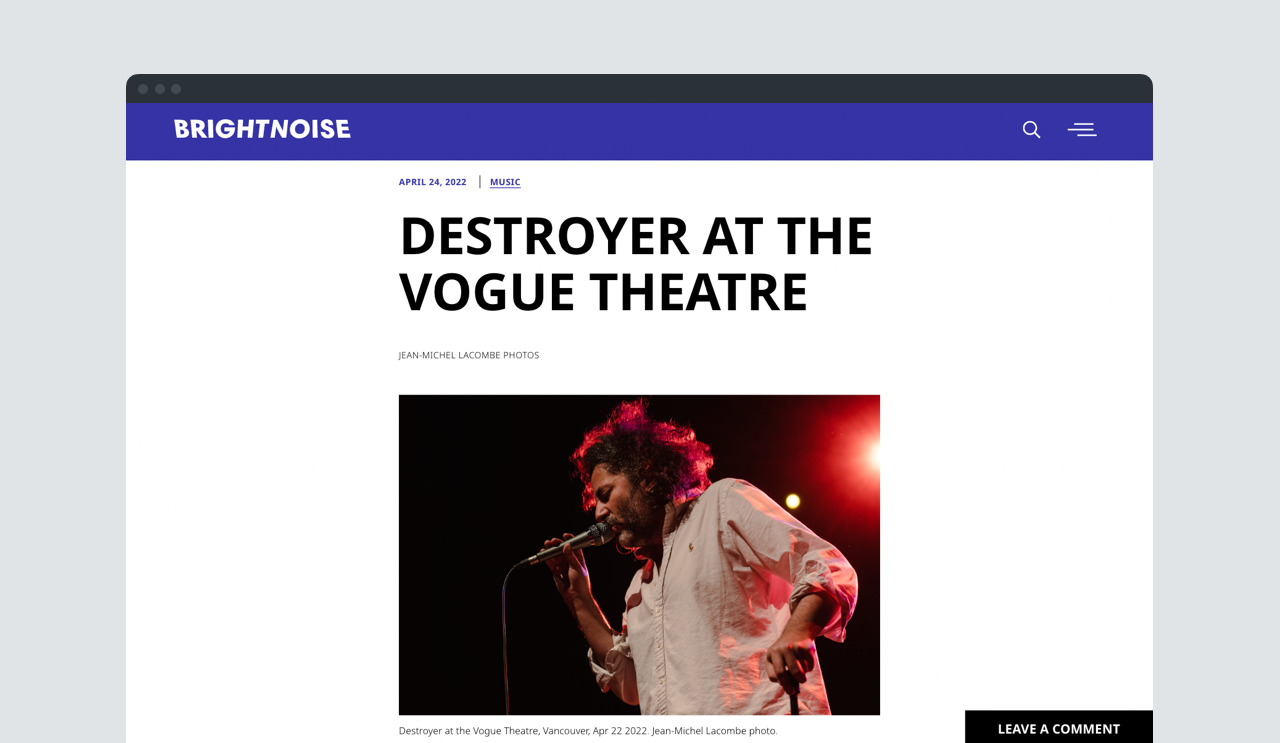
Task: Click the April 24, 2022 date
Action: click(x=432, y=182)
